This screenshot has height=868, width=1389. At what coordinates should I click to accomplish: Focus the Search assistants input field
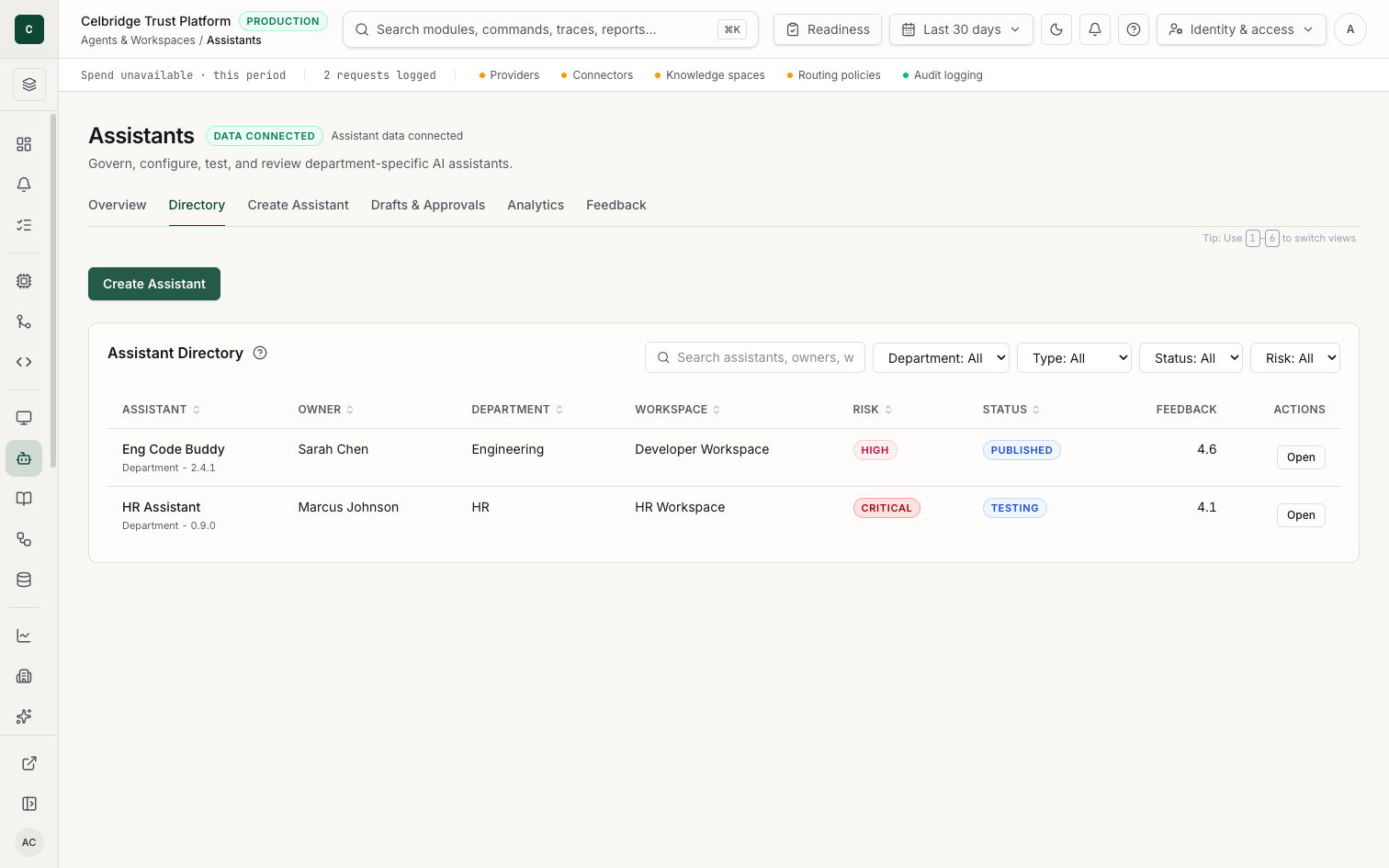point(755,358)
